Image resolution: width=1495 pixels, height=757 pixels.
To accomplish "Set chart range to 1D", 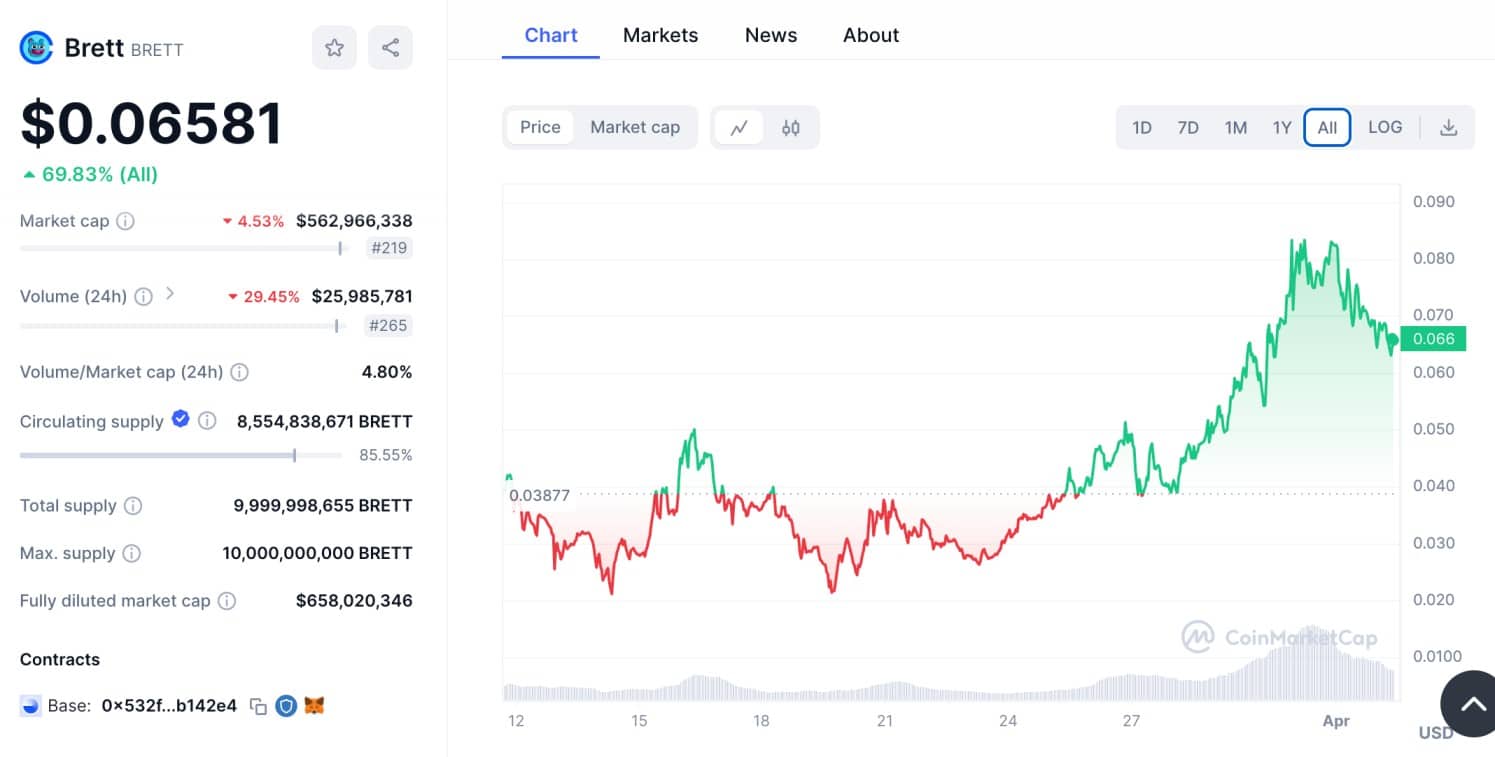I will [x=1141, y=128].
